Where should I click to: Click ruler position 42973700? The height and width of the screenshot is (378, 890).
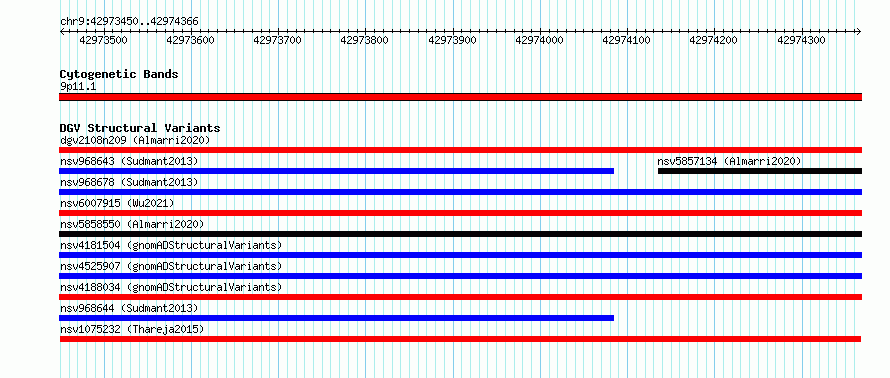coord(278,40)
